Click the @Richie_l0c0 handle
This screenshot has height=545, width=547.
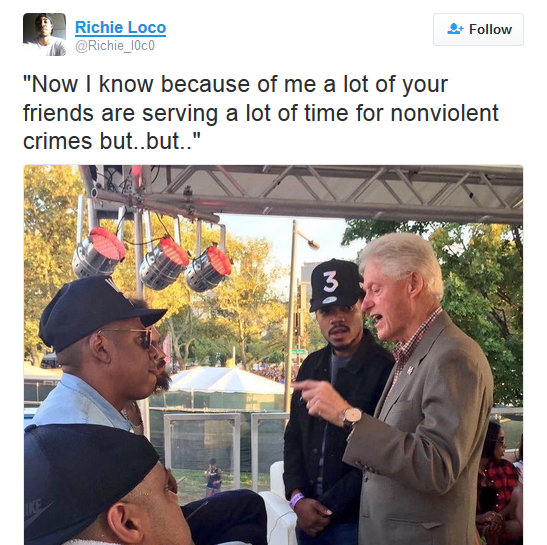click(115, 46)
